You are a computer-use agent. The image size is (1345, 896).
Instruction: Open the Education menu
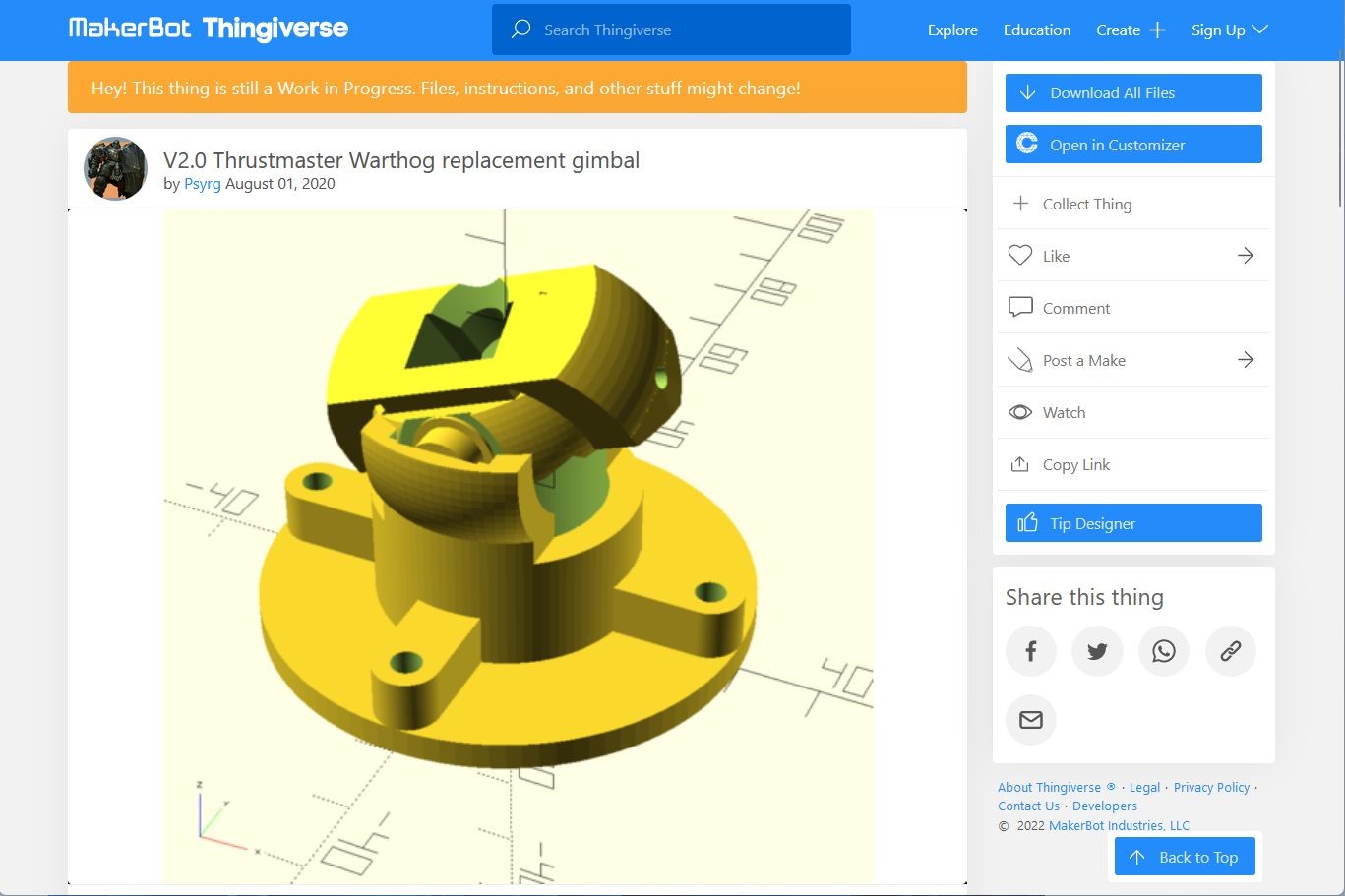pos(1037,30)
